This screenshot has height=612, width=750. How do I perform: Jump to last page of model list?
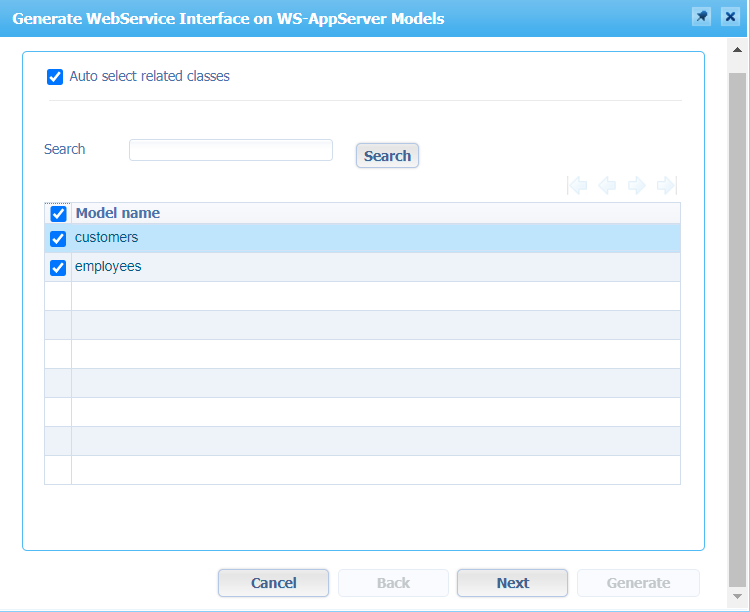coord(667,185)
